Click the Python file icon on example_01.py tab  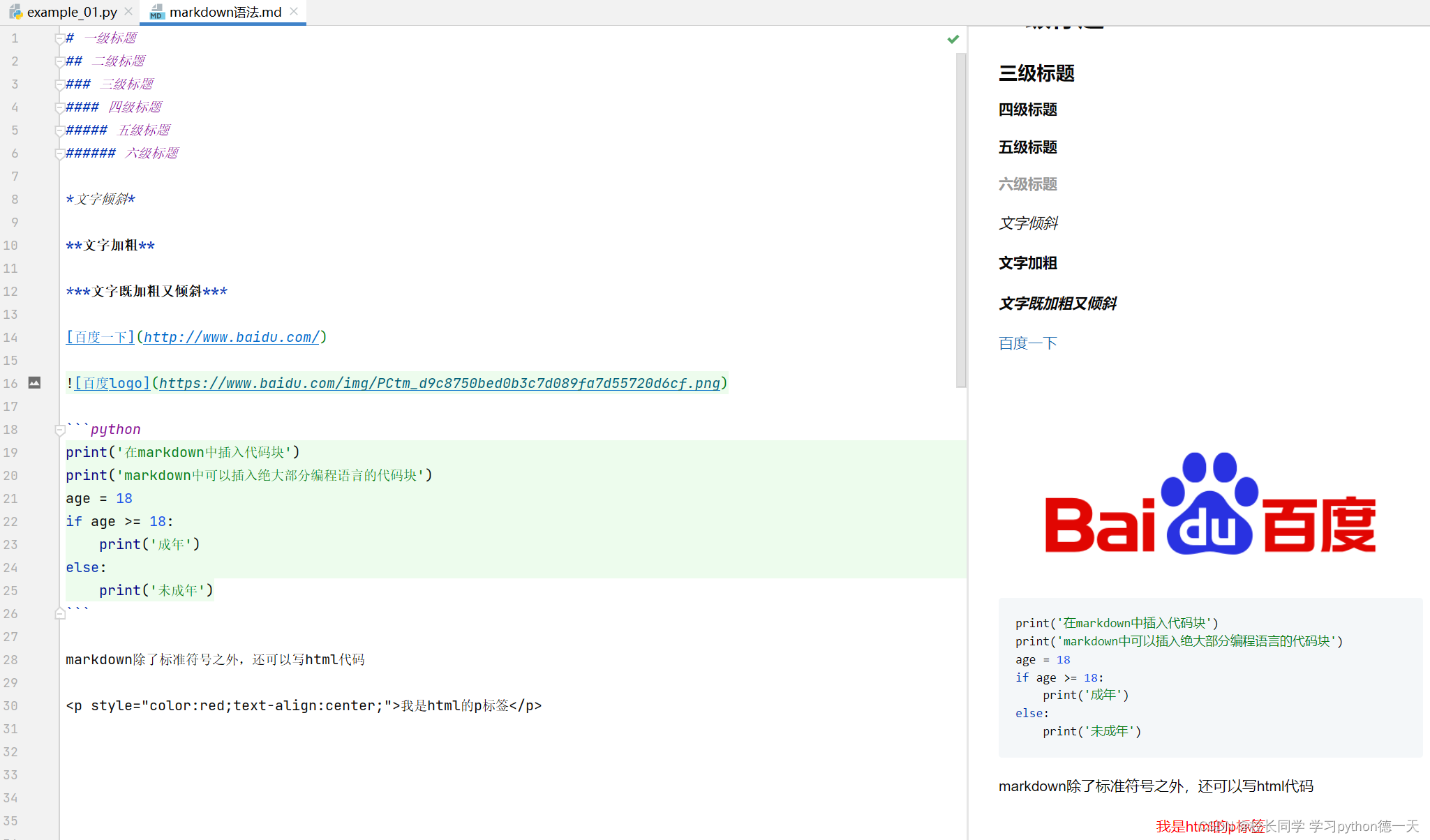pos(15,12)
